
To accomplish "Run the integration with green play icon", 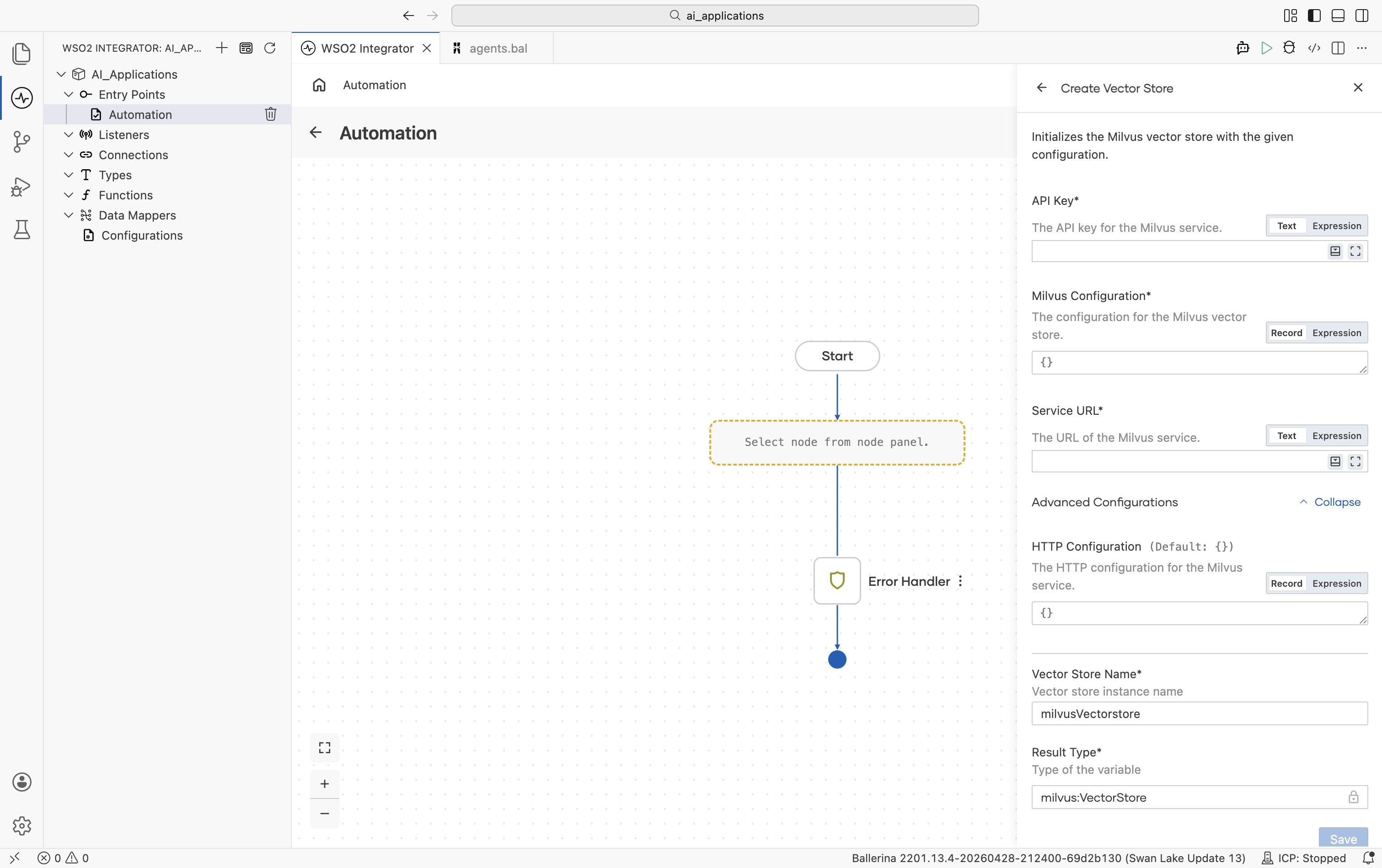I will pos(1266,48).
